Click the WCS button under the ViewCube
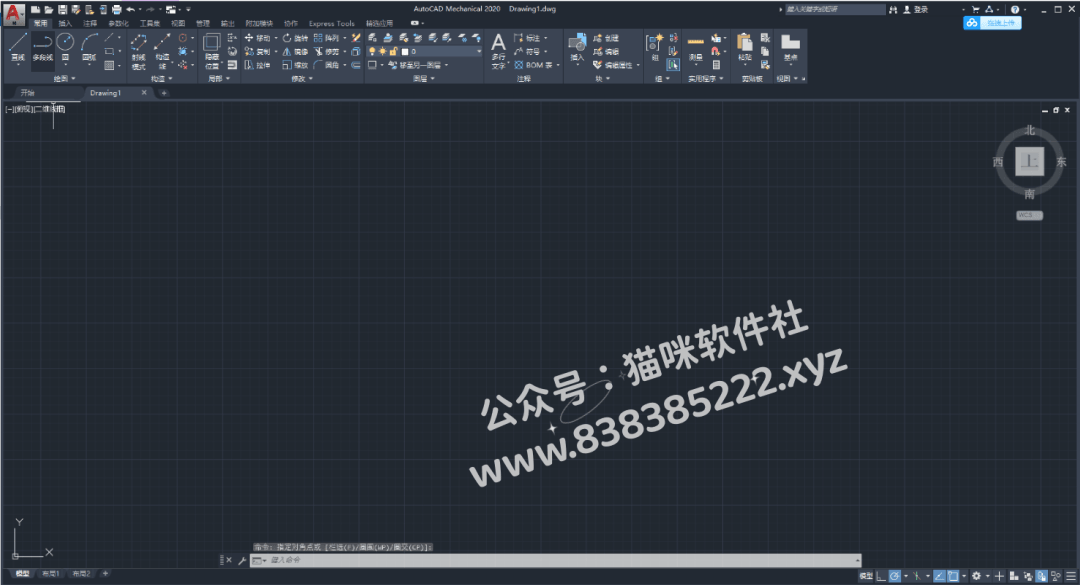This screenshot has height=585, width=1080. pos(1029,215)
